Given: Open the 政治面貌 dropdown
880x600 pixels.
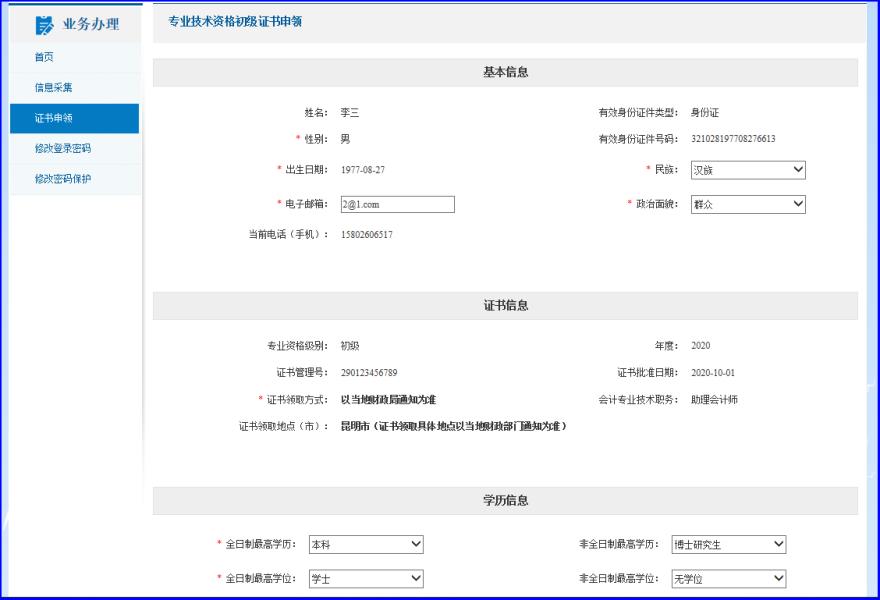Looking at the screenshot, I should coord(748,204).
